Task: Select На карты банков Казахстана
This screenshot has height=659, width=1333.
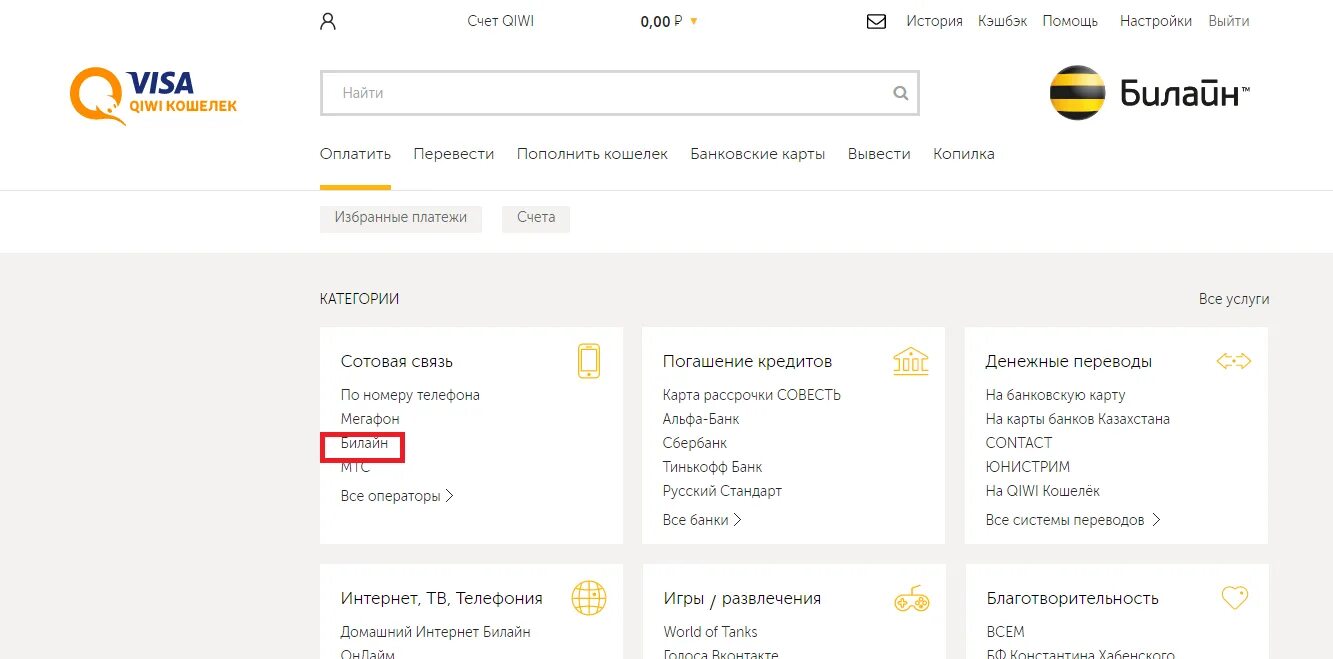Action: (1078, 419)
